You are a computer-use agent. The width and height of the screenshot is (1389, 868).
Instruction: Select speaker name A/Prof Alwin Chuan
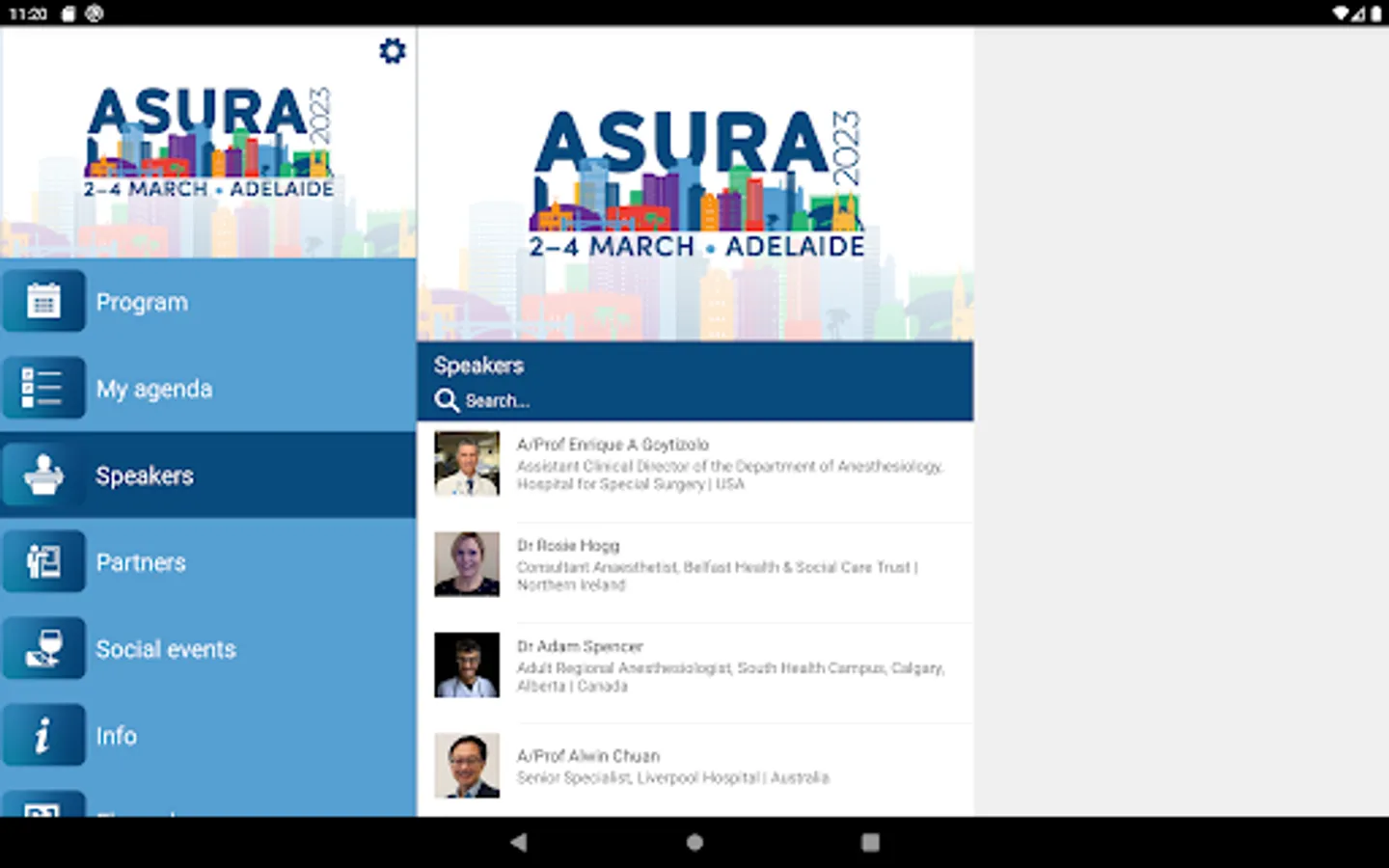tap(588, 756)
